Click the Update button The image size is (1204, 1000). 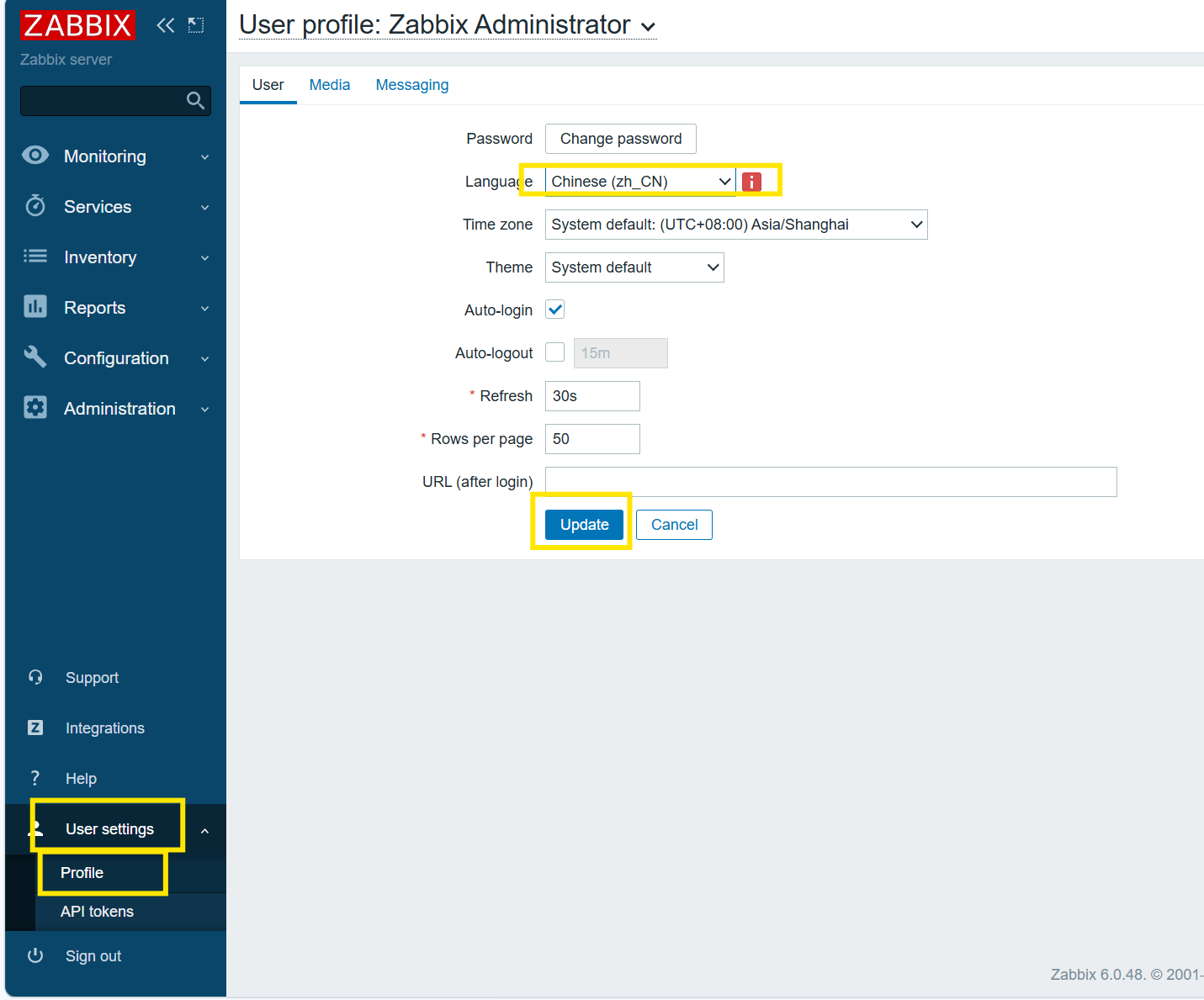click(x=585, y=525)
